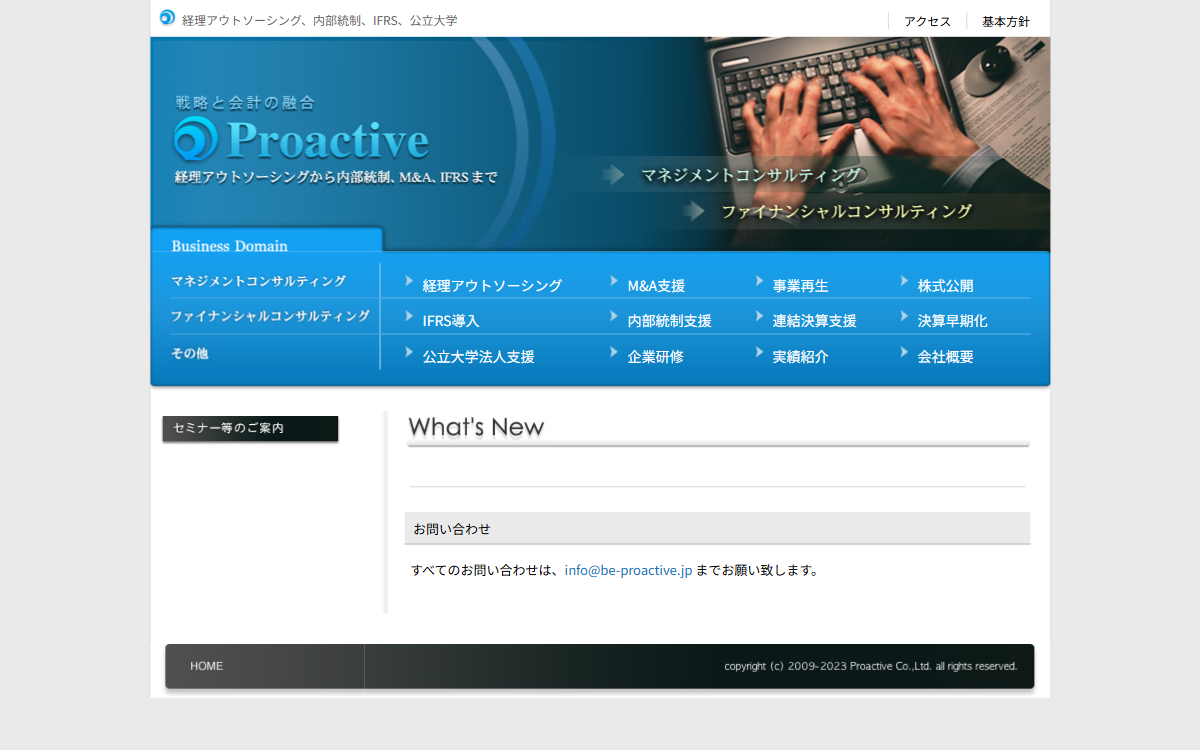Click the Proactive swirl logo in the banner

pyautogui.click(x=195, y=139)
